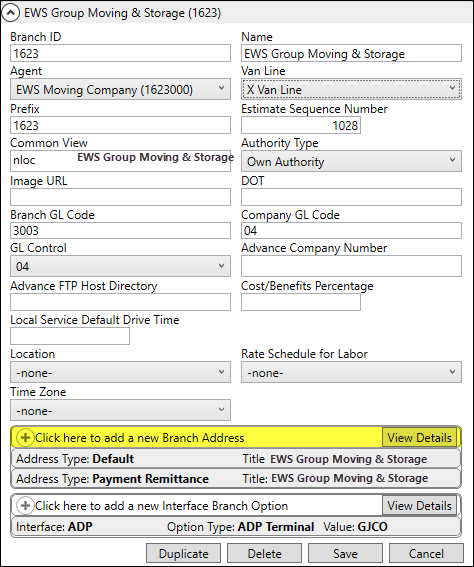Screen dimensions: 474x567
Task: Open the Rate Schedule for Labor dropdown
Action: pyautogui.click(x=351, y=372)
